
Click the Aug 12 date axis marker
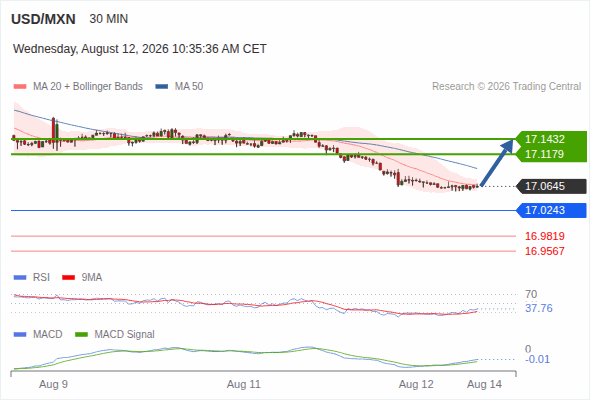pyautogui.click(x=416, y=384)
